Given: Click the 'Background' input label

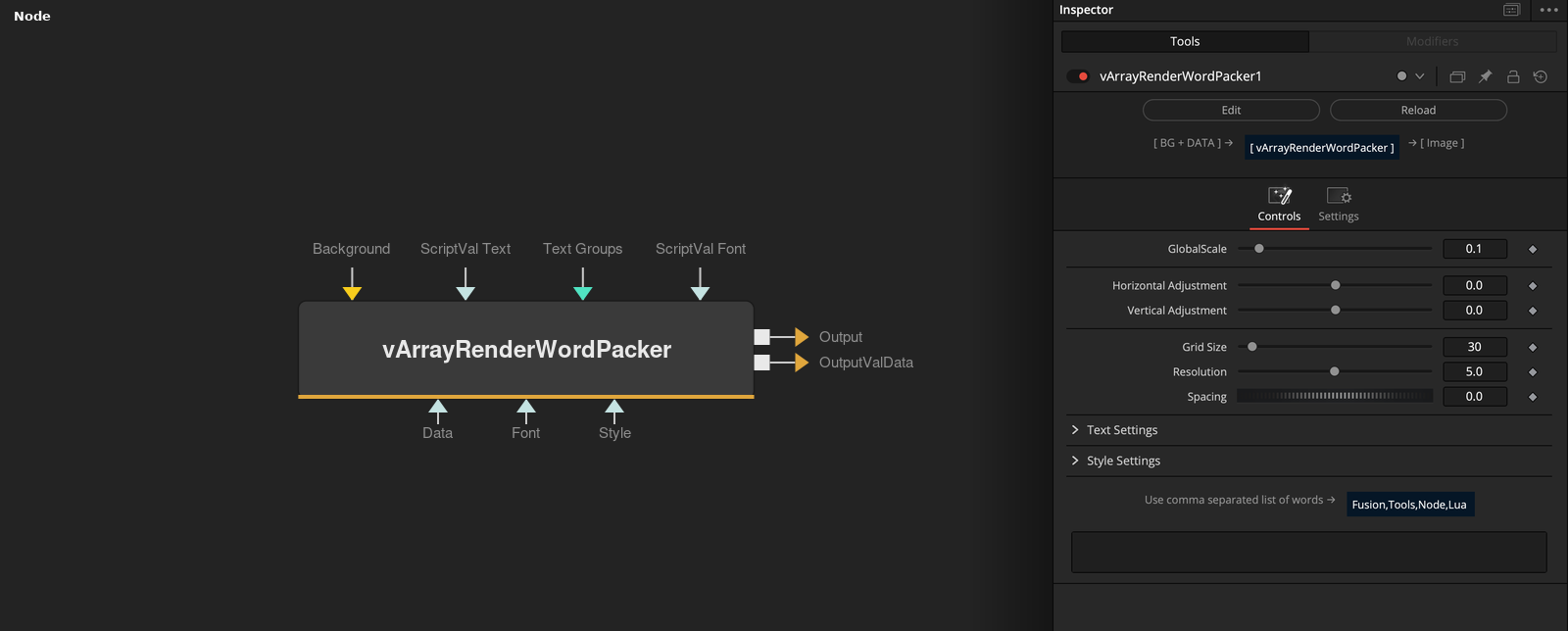Looking at the screenshot, I should [351, 249].
